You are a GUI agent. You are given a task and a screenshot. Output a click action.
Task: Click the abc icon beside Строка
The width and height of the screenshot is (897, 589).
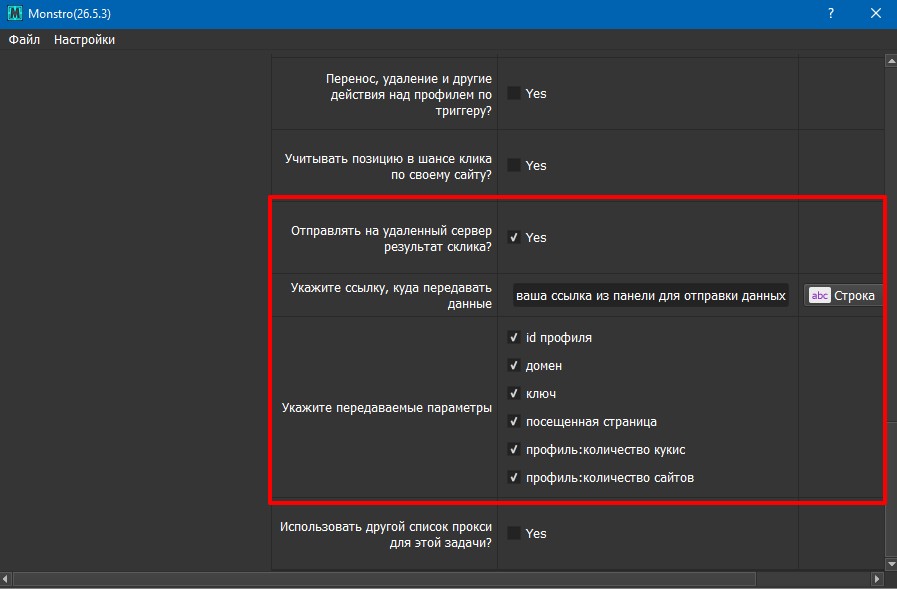pos(820,295)
